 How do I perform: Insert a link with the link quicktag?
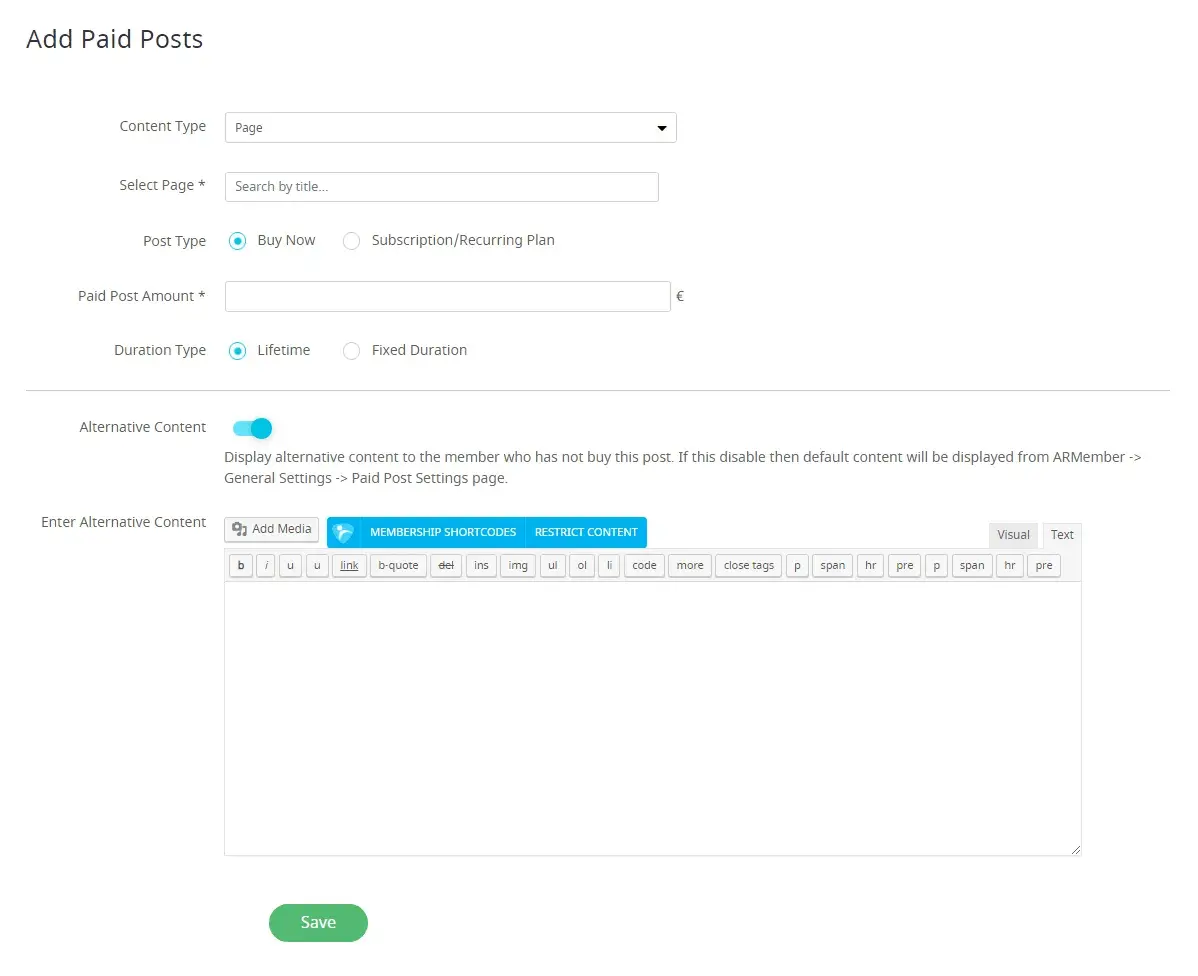tap(349, 566)
